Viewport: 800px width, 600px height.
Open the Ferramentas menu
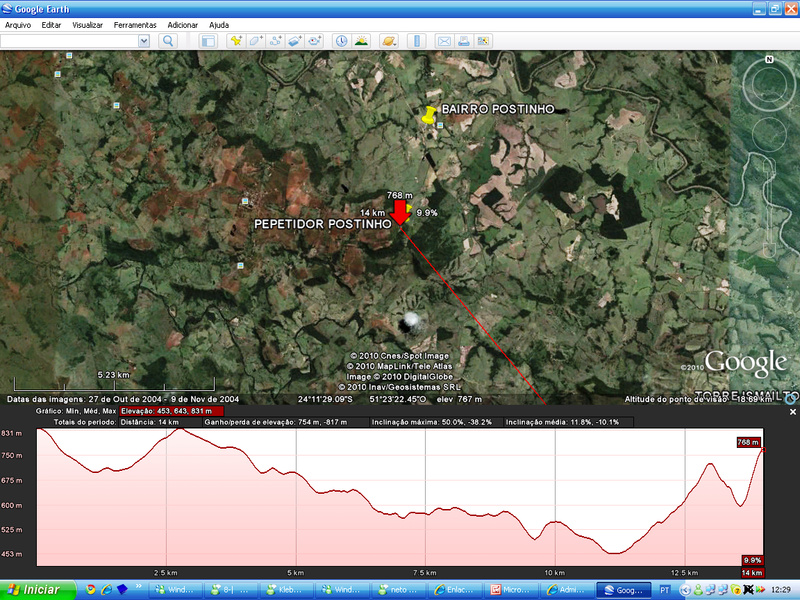(x=135, y=25)
